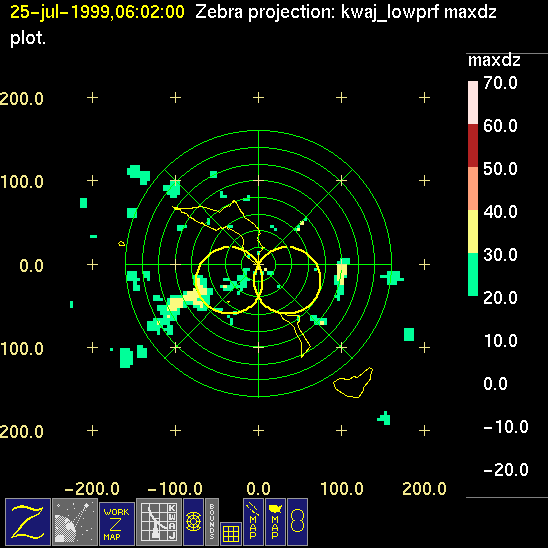The height and width of the screenshot is (548, 548).
Task: Click the large Zebra Z icon
Action: [28, 522]
